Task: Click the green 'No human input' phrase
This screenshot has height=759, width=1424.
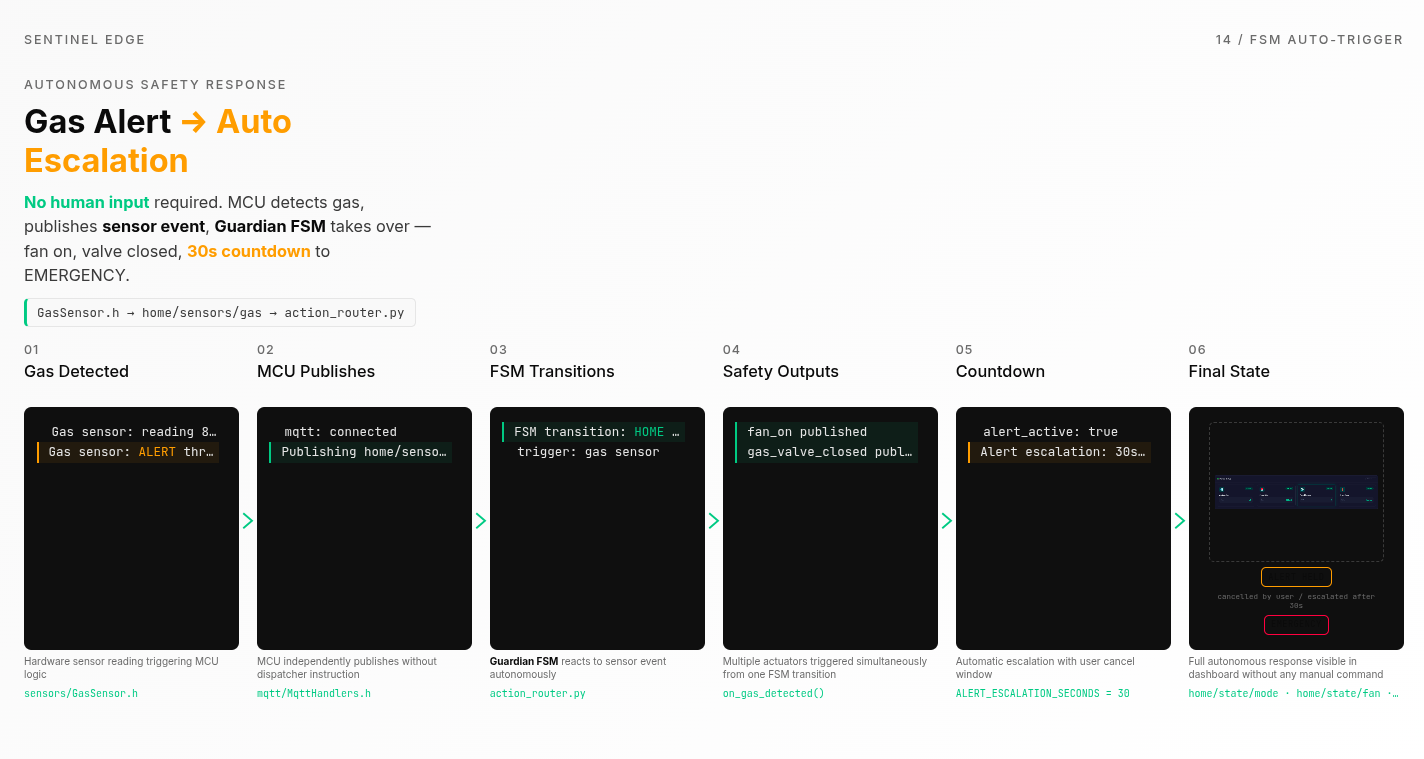Action: [87, 202]
